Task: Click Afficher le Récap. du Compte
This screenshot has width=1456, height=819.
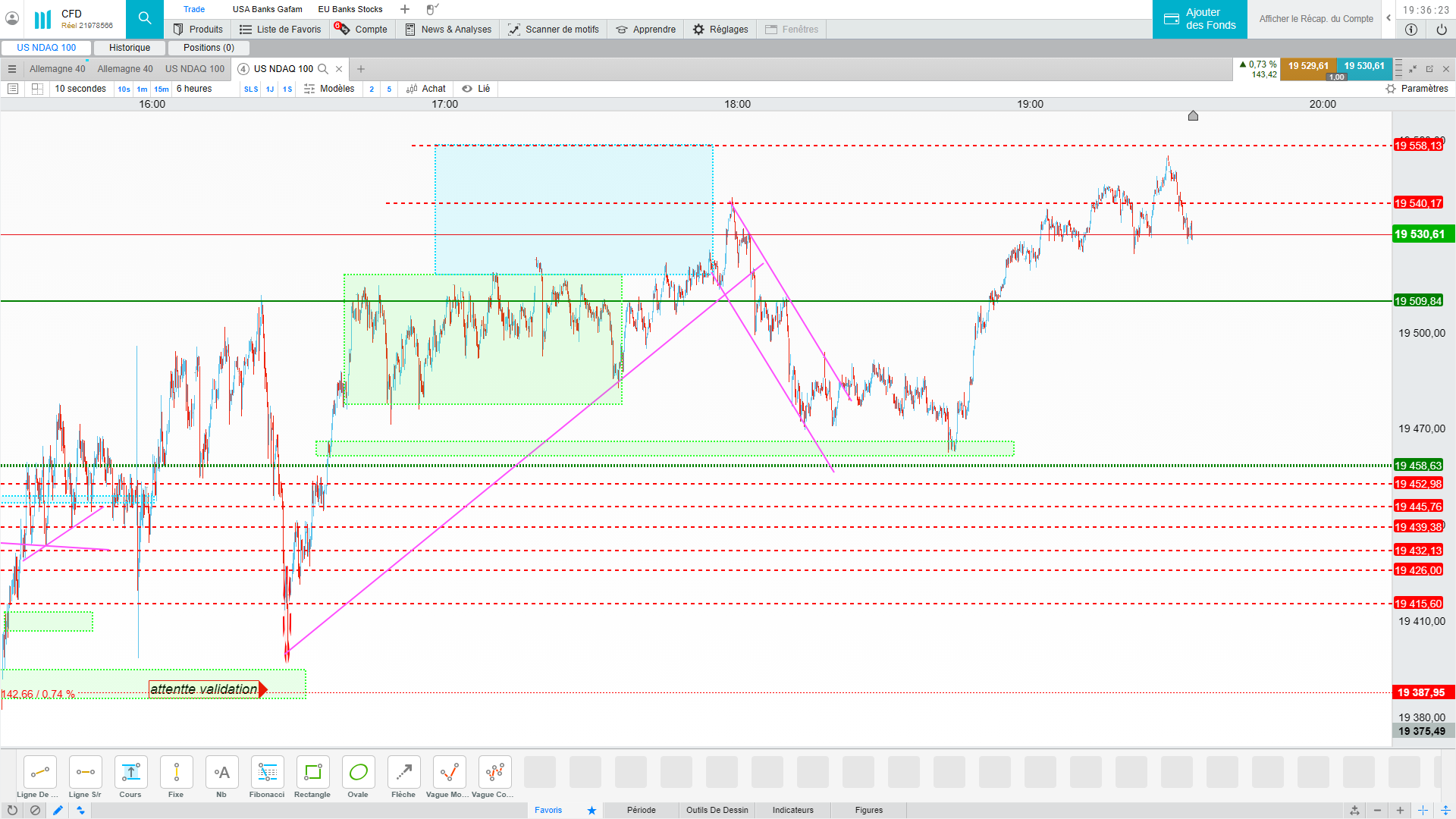Action: point(1316,19)
